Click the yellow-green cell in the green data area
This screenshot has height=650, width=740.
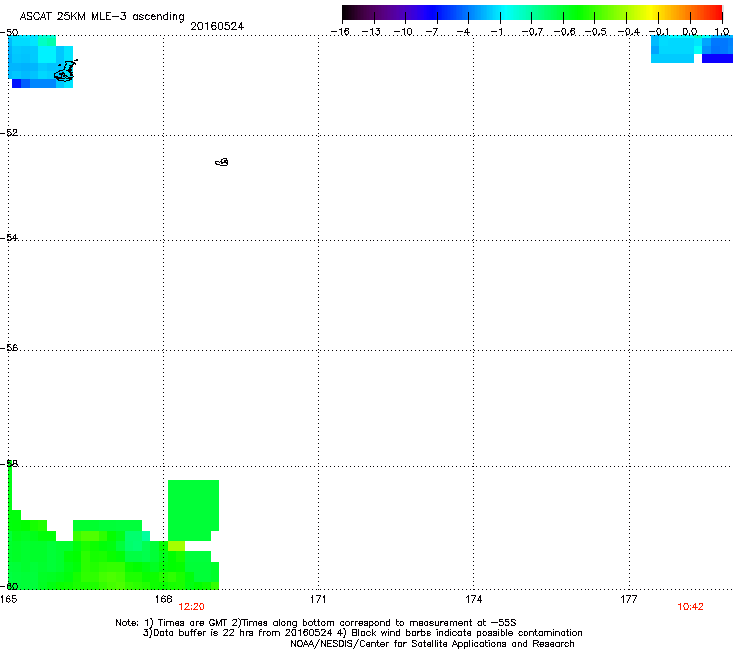tap(176, 546)
